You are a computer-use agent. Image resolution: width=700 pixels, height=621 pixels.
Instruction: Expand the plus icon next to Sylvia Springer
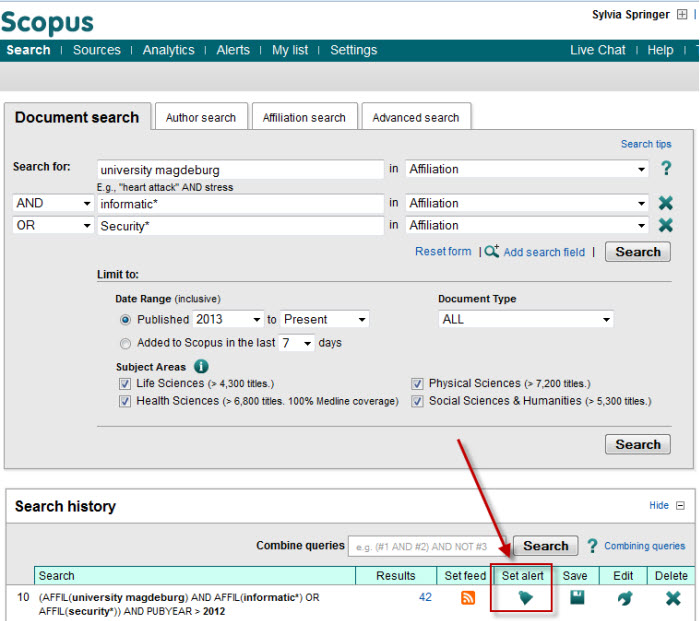(x=682, y=14)
